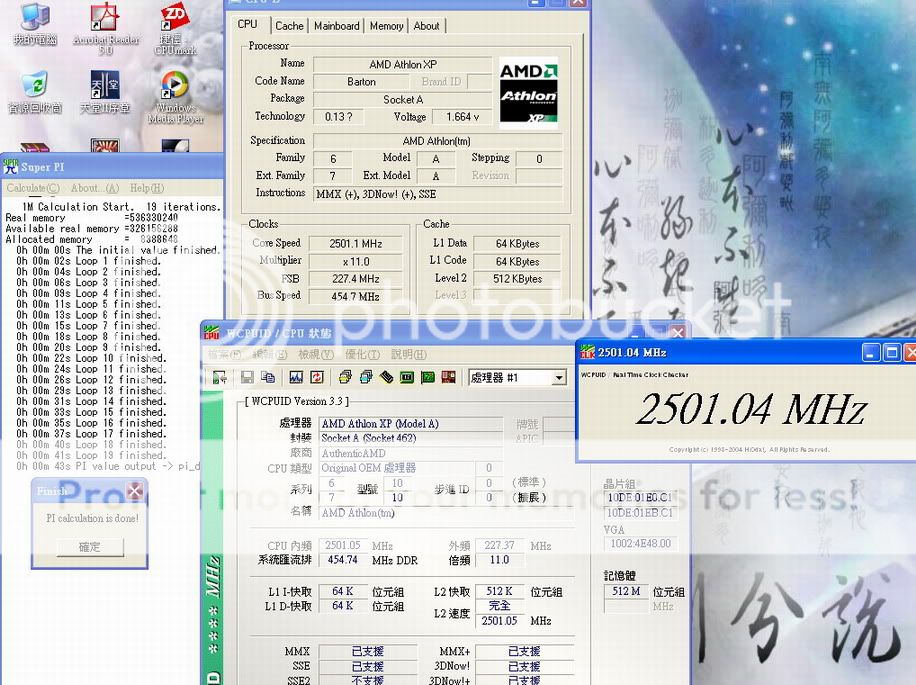Minimize the 2501.04 MHz clock checker window
The image size is (916, 685).
(871, 352)
